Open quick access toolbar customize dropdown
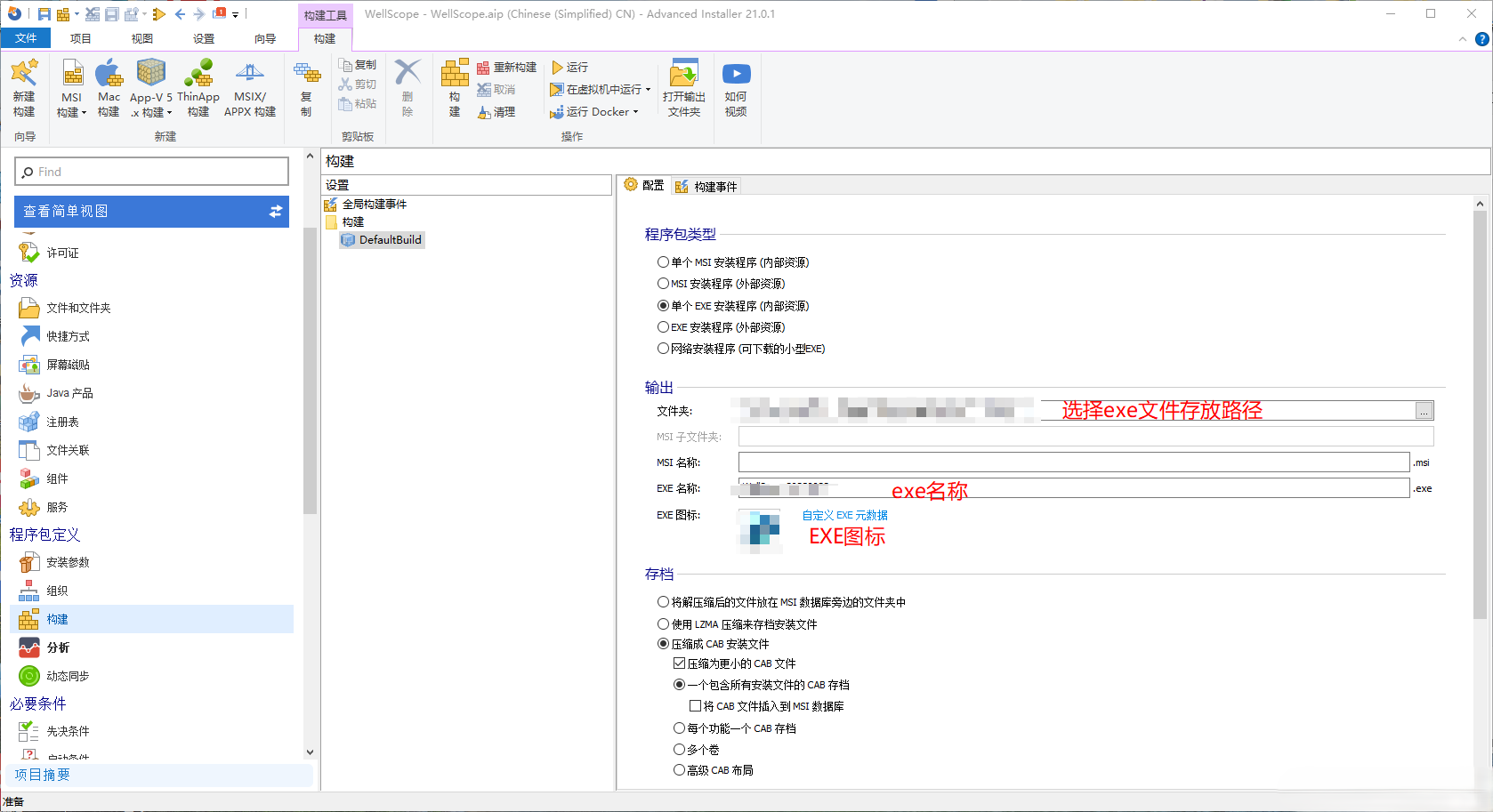1493x812 pixels. click(235, 14)
